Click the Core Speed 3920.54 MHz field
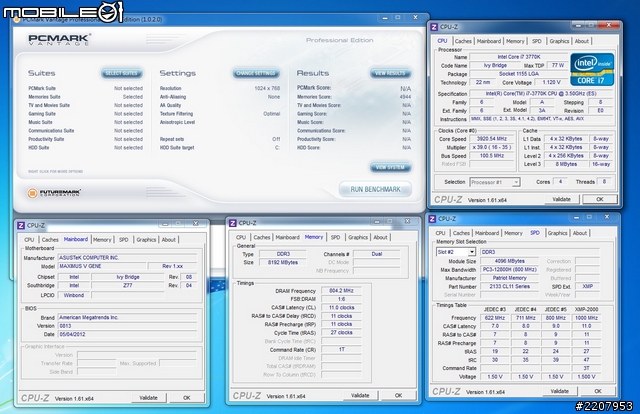This screenshot has width=640, height=414. [x=492, y=139]
